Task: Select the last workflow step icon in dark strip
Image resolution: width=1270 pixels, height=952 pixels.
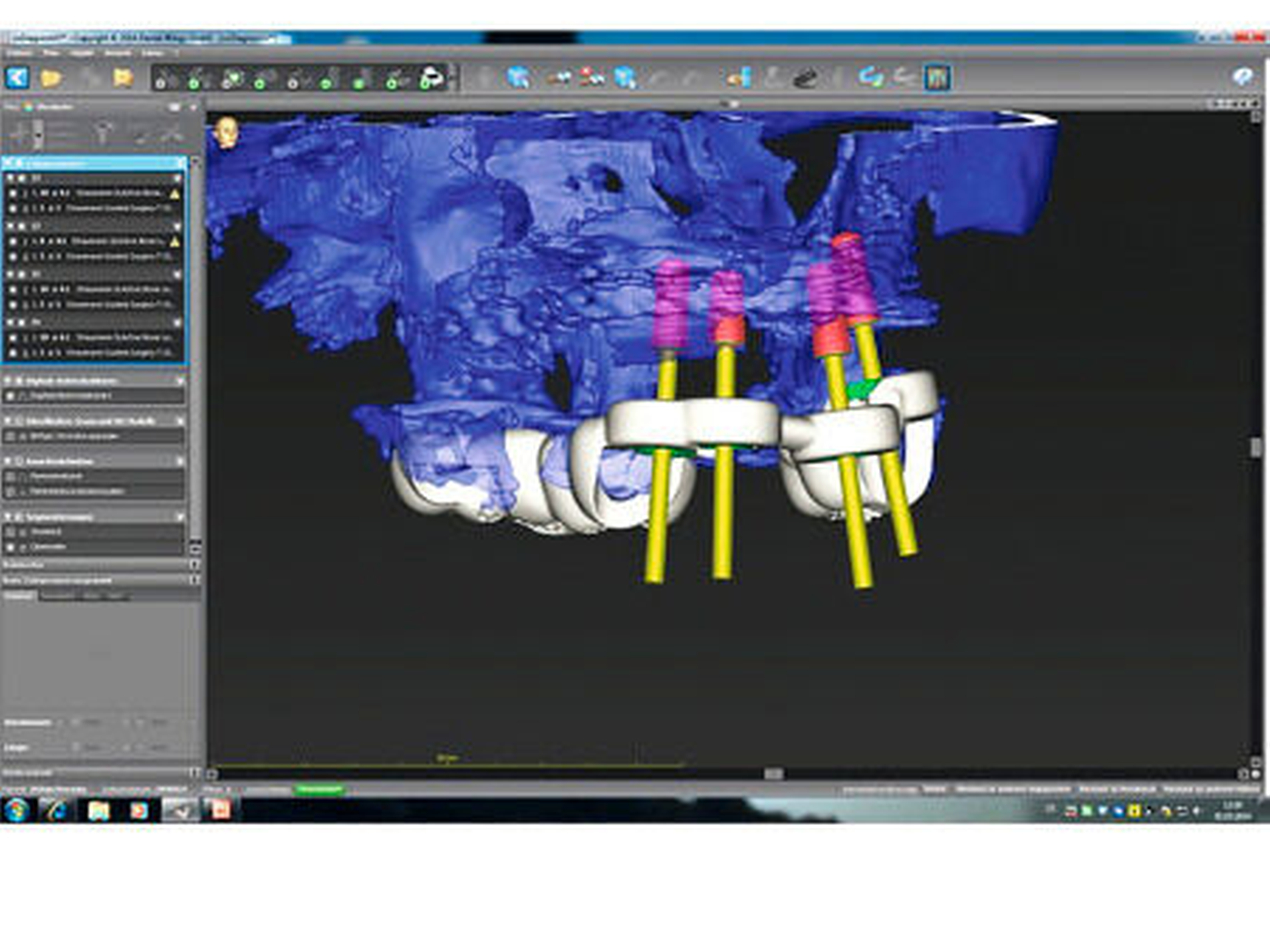Action: [x=431, y=78]
